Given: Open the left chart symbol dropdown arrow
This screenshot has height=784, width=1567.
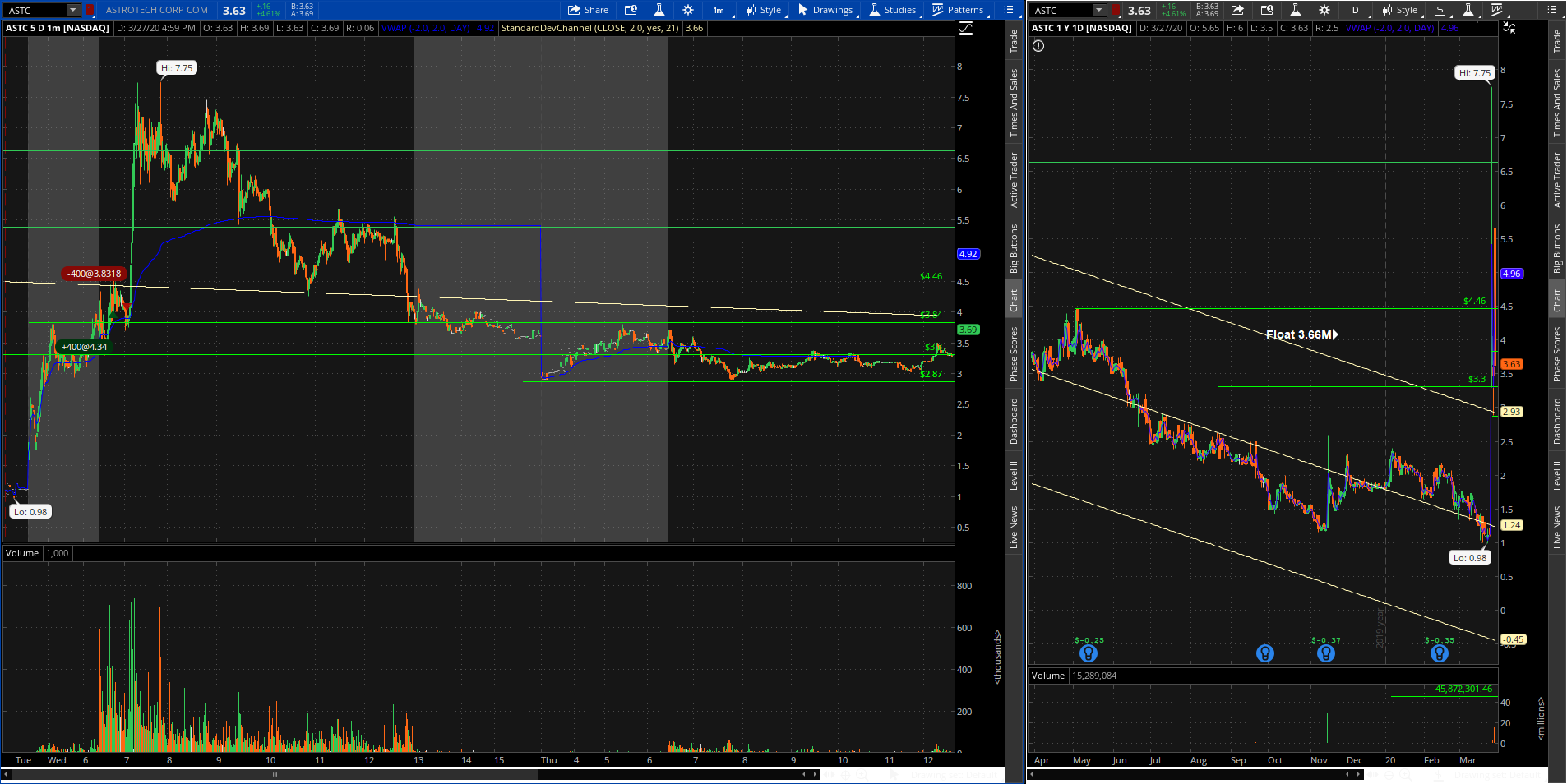Looking at the screenshot, I should [x=73, y=10].
